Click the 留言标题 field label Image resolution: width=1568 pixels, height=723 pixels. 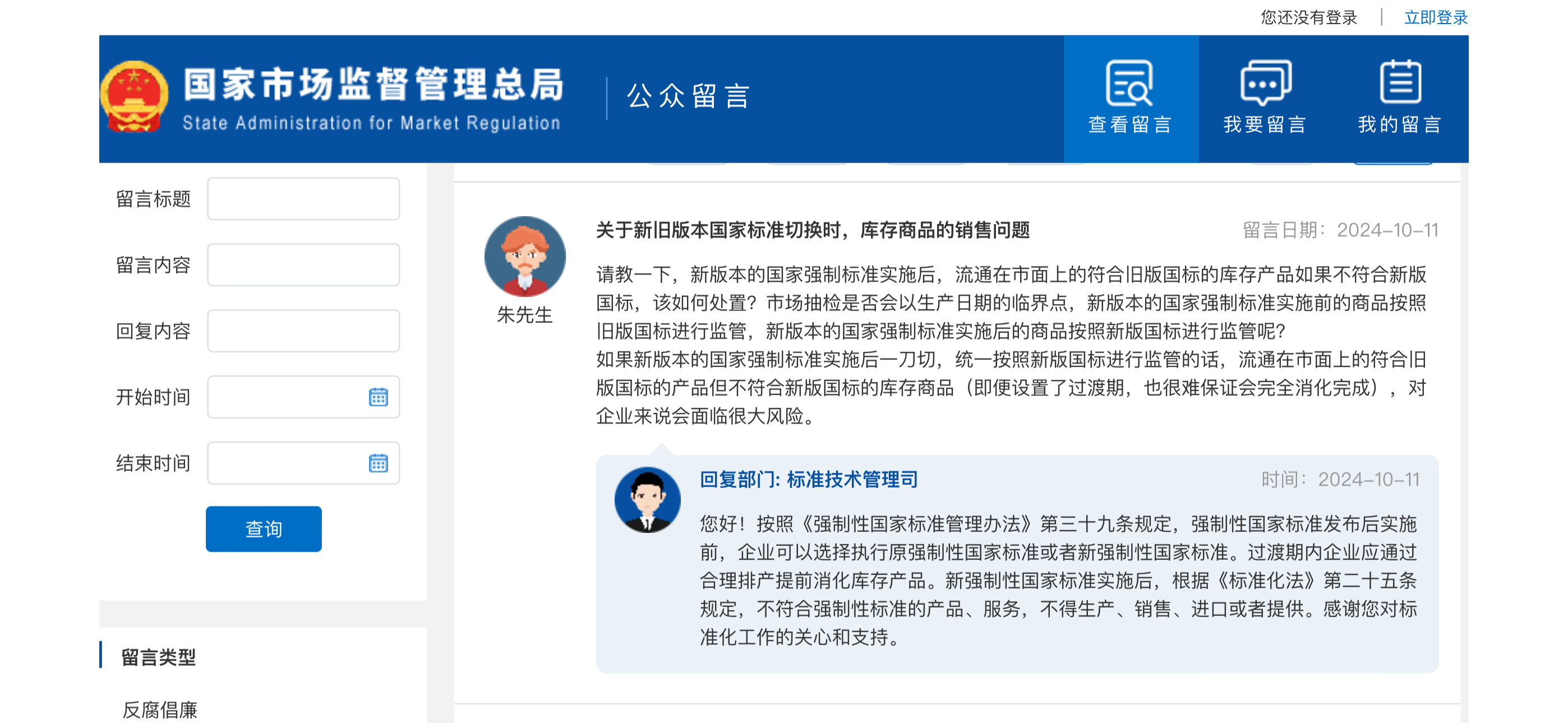click(154, 198)
